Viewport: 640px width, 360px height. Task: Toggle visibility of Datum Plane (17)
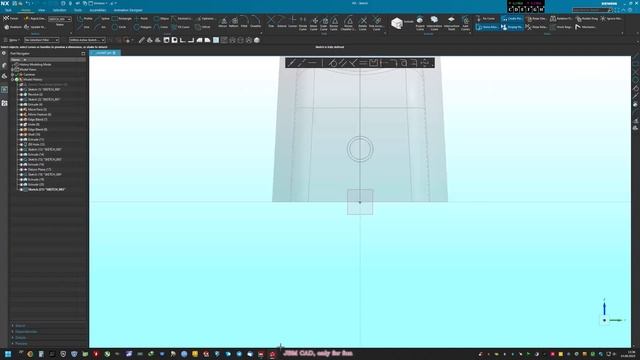pos(21,169)
